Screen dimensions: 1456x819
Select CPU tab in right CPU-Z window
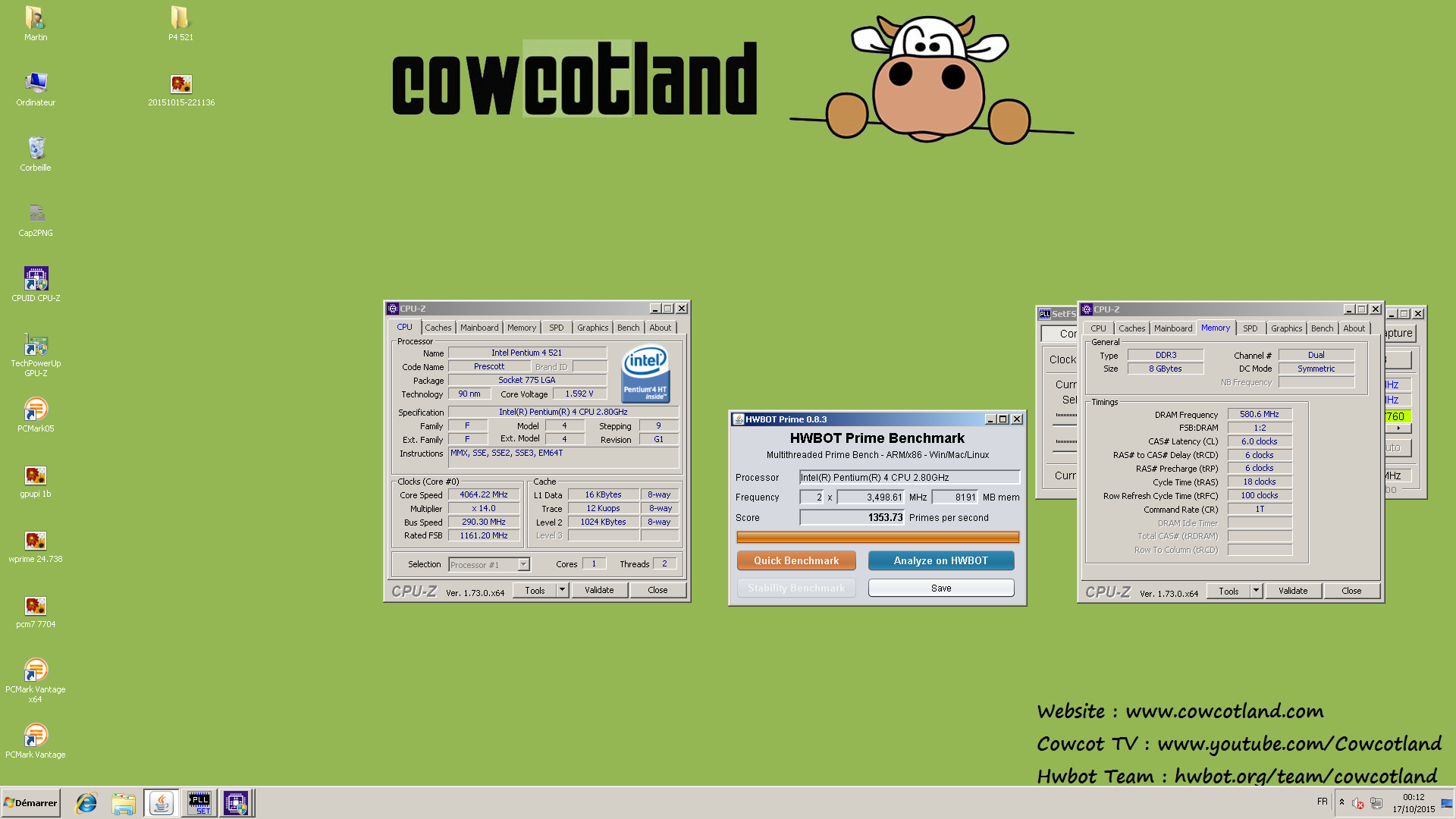1098,328
